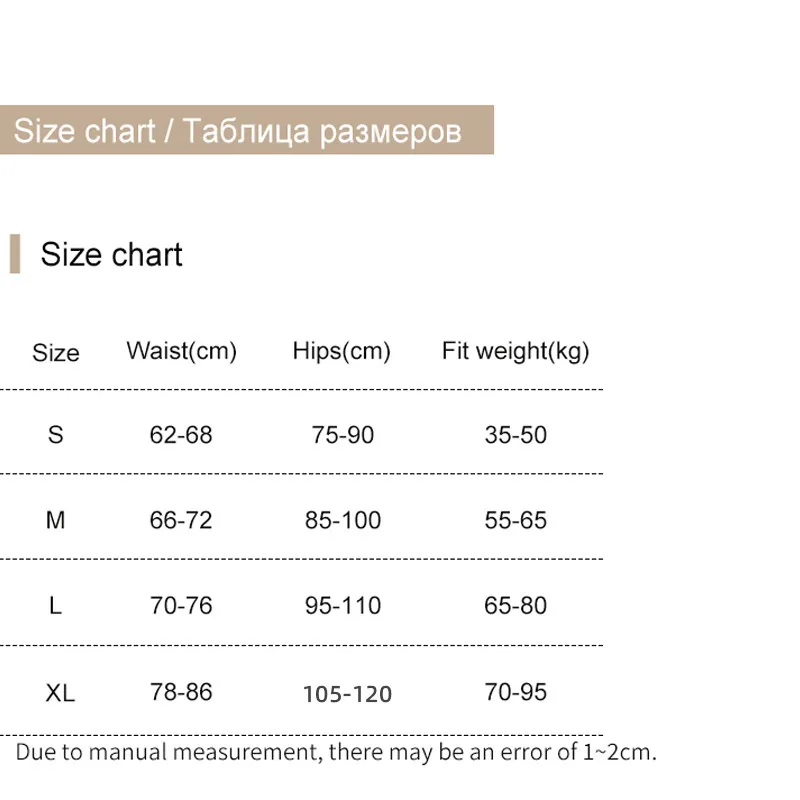This screenshot has height=800, width=800.
Task: Click the 70-95 fit weight value
Action: [516, 692]
